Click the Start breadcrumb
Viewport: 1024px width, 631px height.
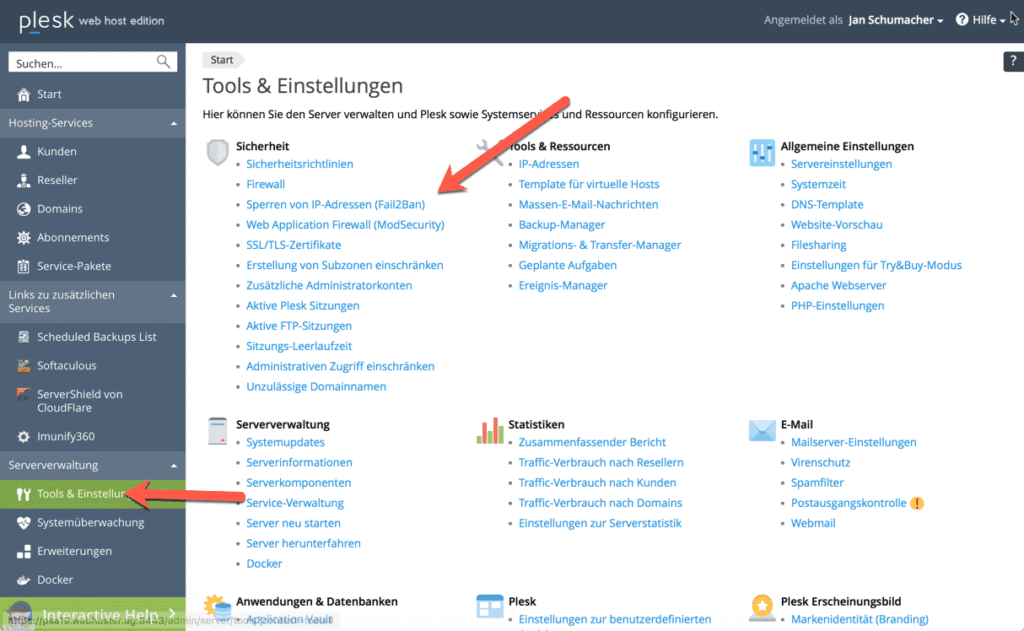click(x=222, y=60)
